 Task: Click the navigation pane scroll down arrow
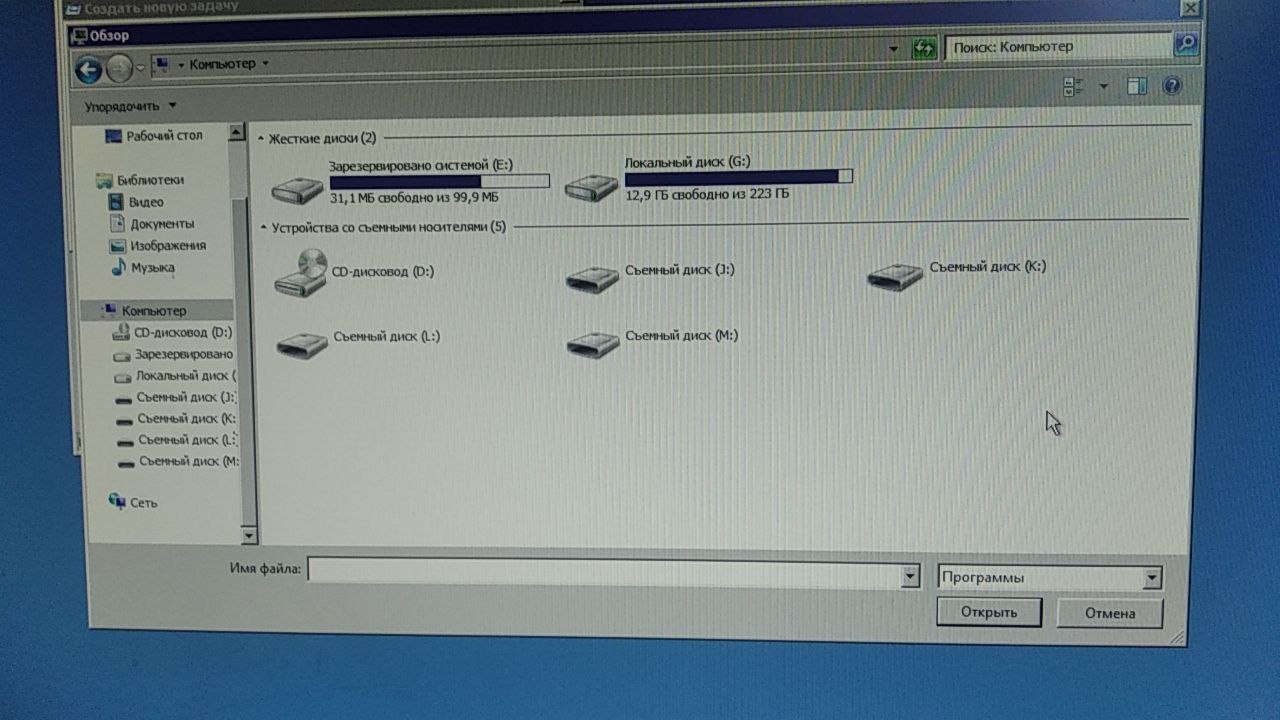[249, 537]
